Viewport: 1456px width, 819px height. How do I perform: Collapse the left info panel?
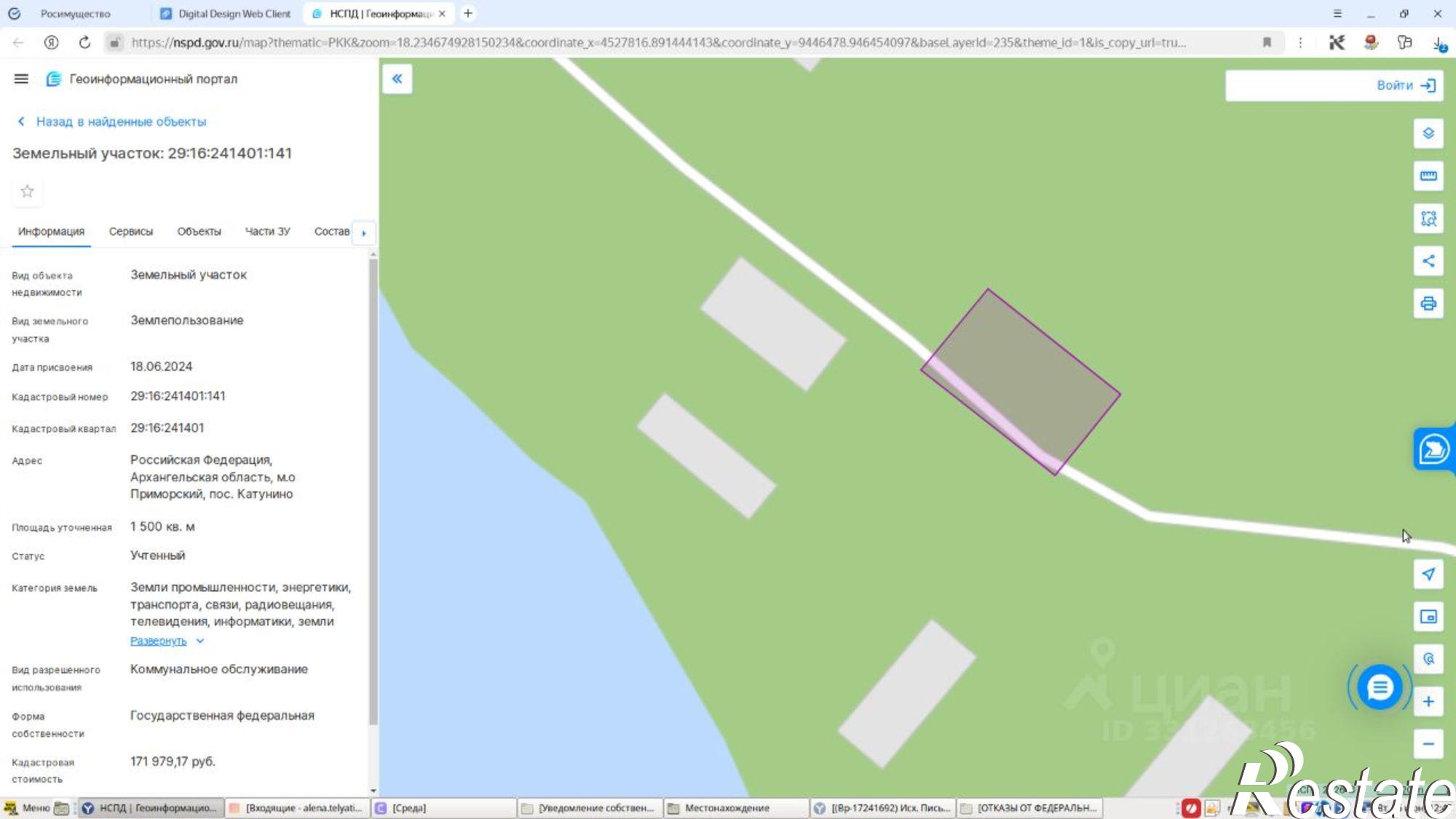point(397,79)
